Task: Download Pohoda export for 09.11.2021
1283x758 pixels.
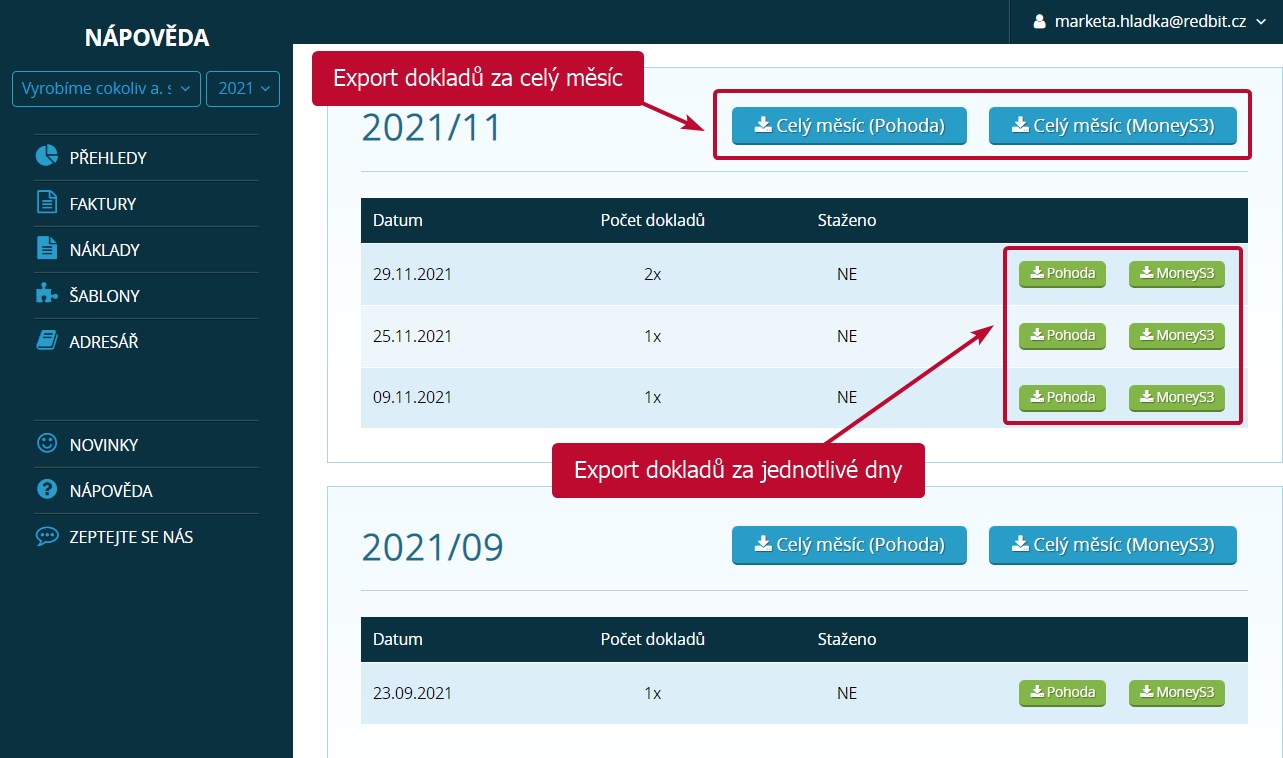Action: coord(1062,398)
